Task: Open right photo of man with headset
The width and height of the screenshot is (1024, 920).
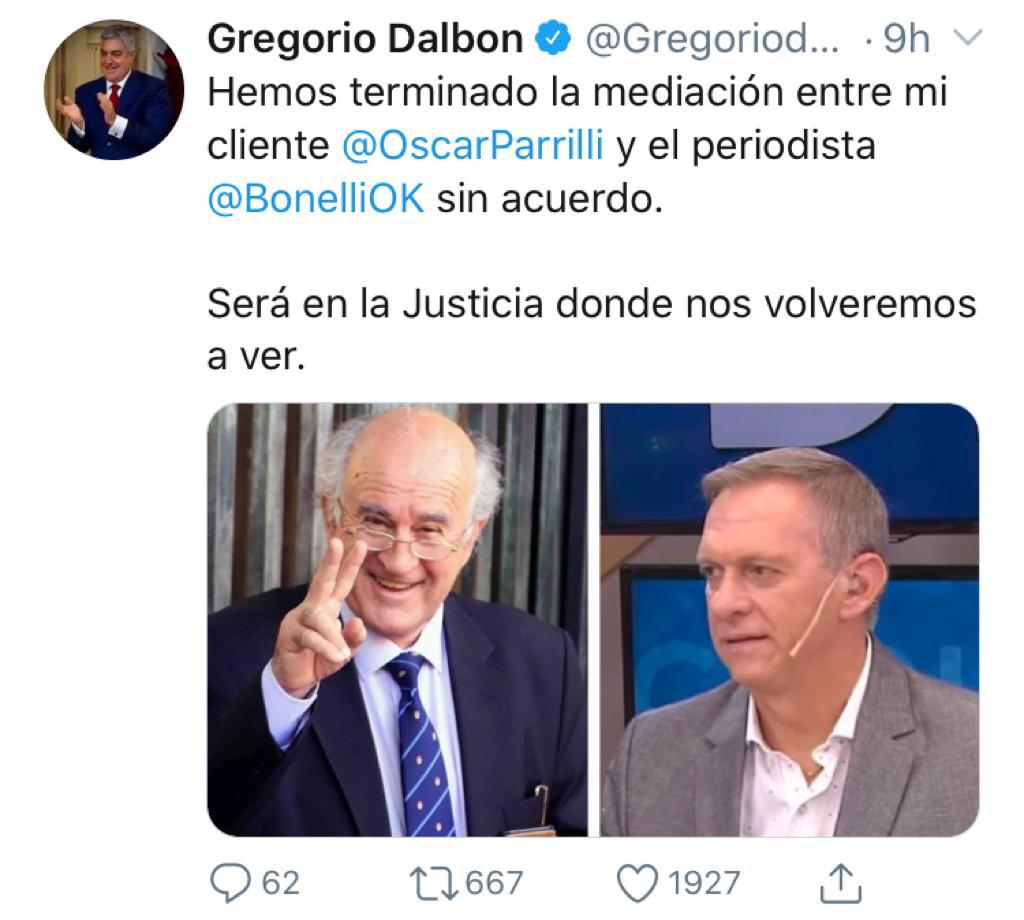Action: pyautogui.click(x=790, y=620)
